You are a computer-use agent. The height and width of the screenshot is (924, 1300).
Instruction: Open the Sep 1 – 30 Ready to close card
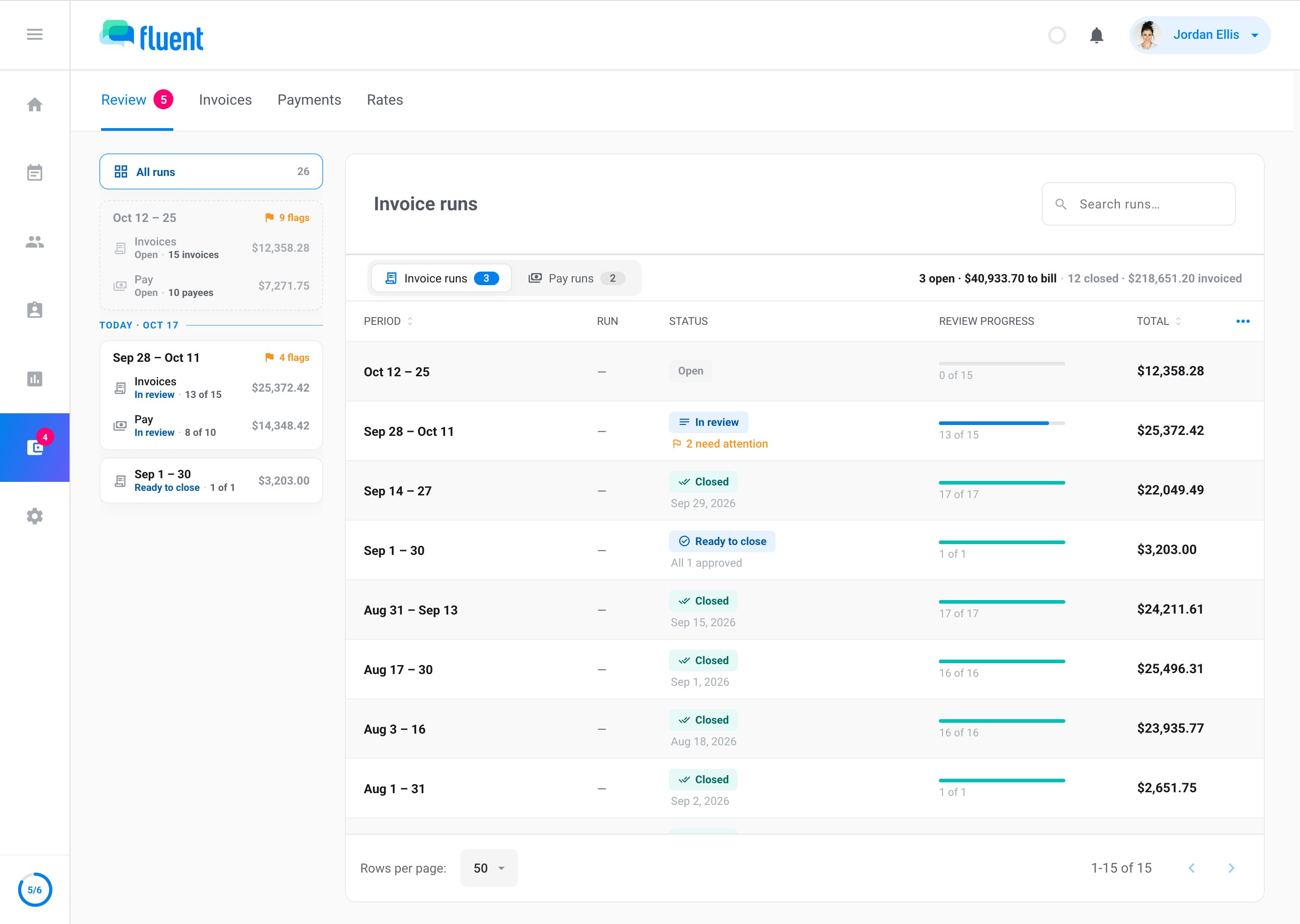[x=211, y=481]
